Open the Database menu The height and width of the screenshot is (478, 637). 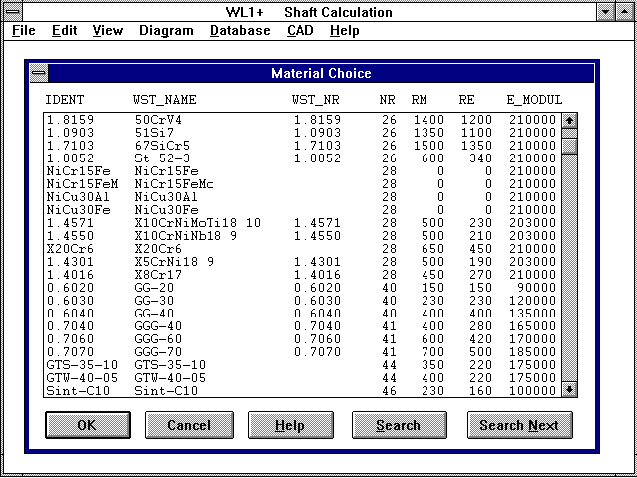click(x=240, y=31)
